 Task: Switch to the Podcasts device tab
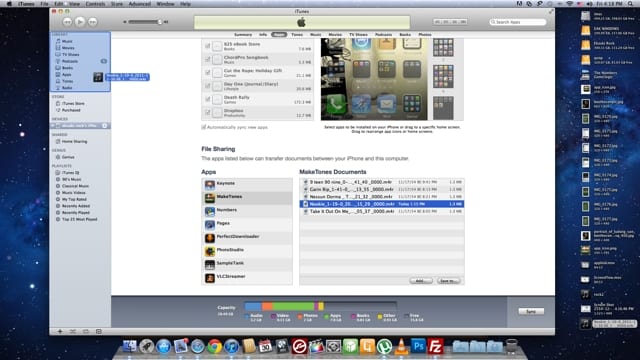tap(383, 35)
